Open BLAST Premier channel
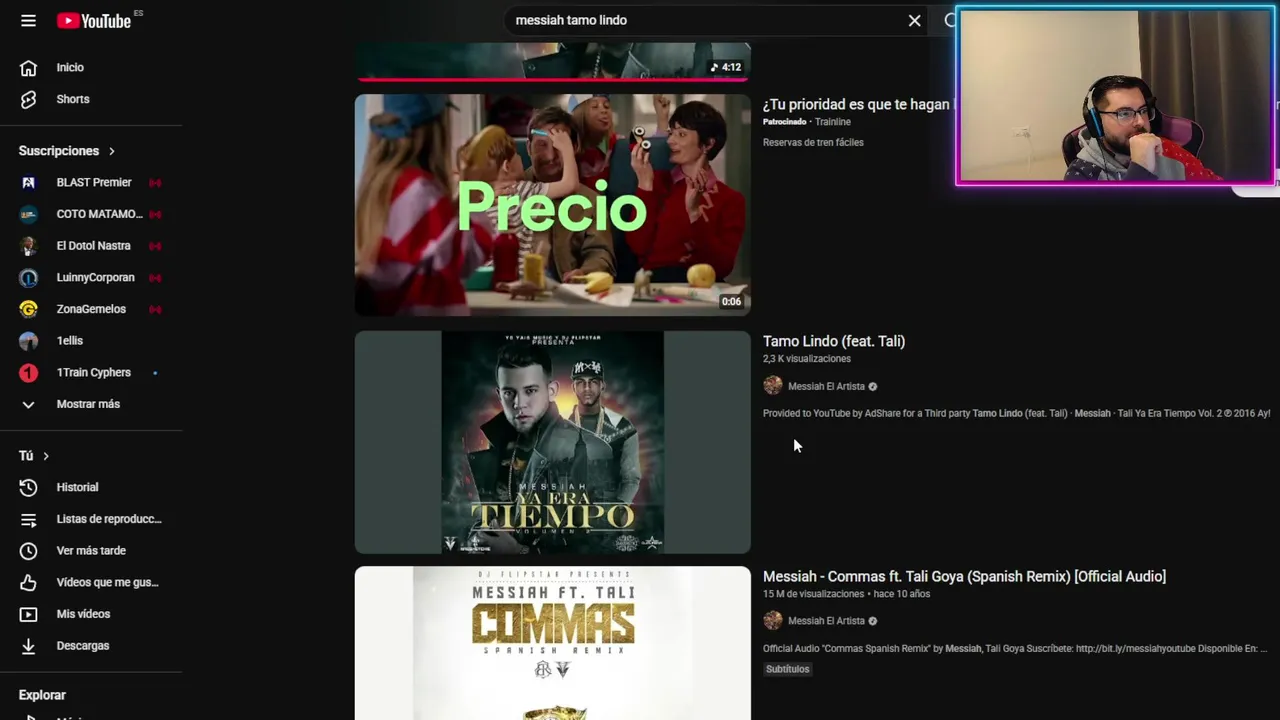The width and height of the screenshot is (1280, 720). 94,182
